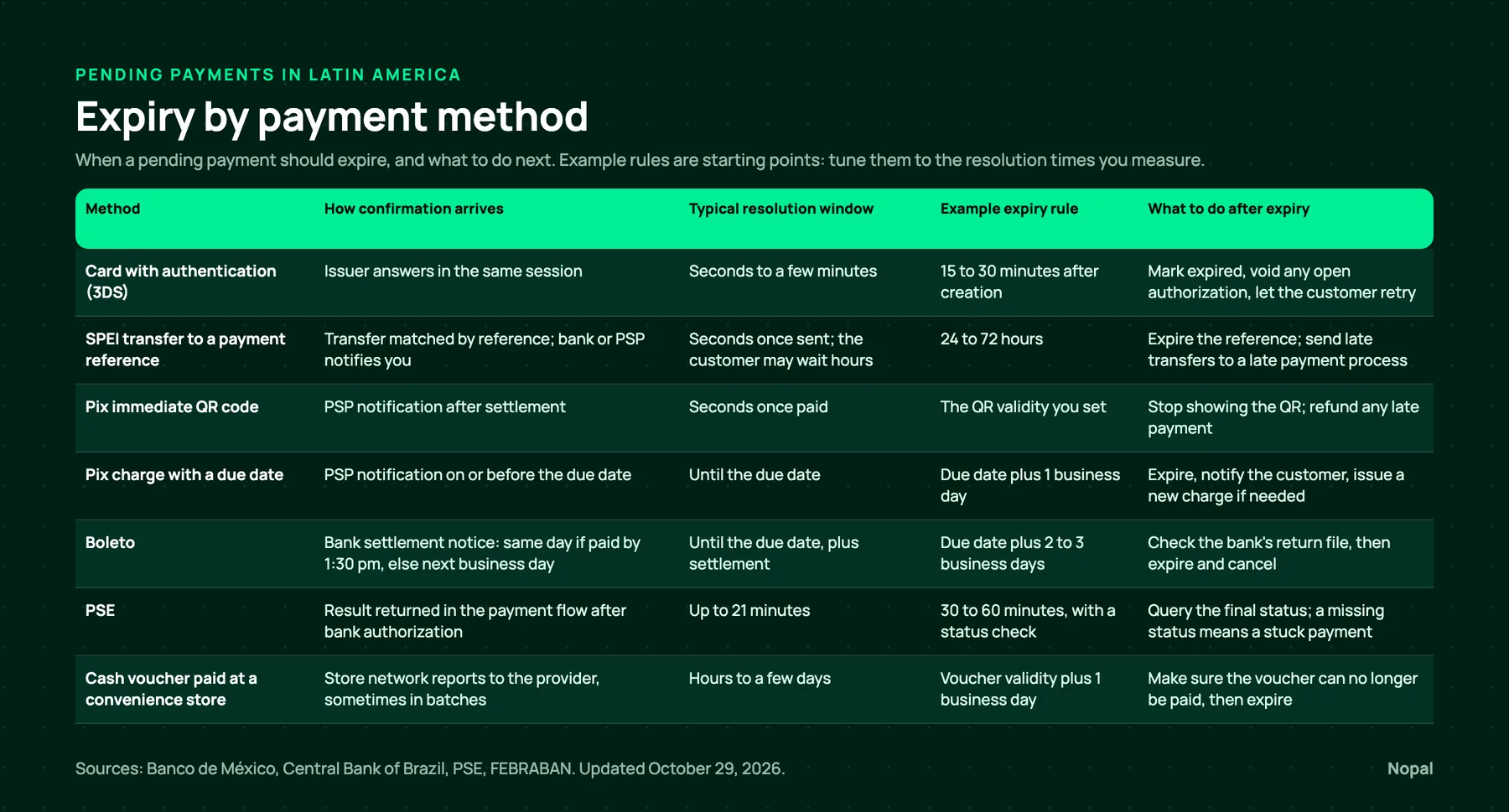The image size is (1509, 812).
Task: Click 'Check the bank's return file' cell
Action: [1268, 553]
